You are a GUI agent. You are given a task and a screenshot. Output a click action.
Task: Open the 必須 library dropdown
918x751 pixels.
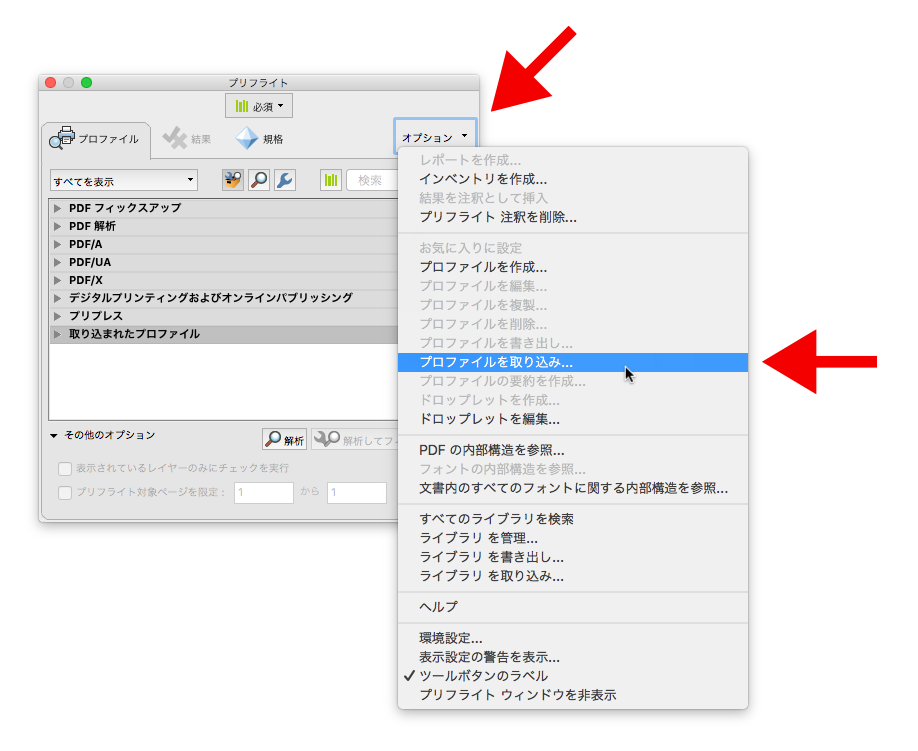[x=259, y=106]
